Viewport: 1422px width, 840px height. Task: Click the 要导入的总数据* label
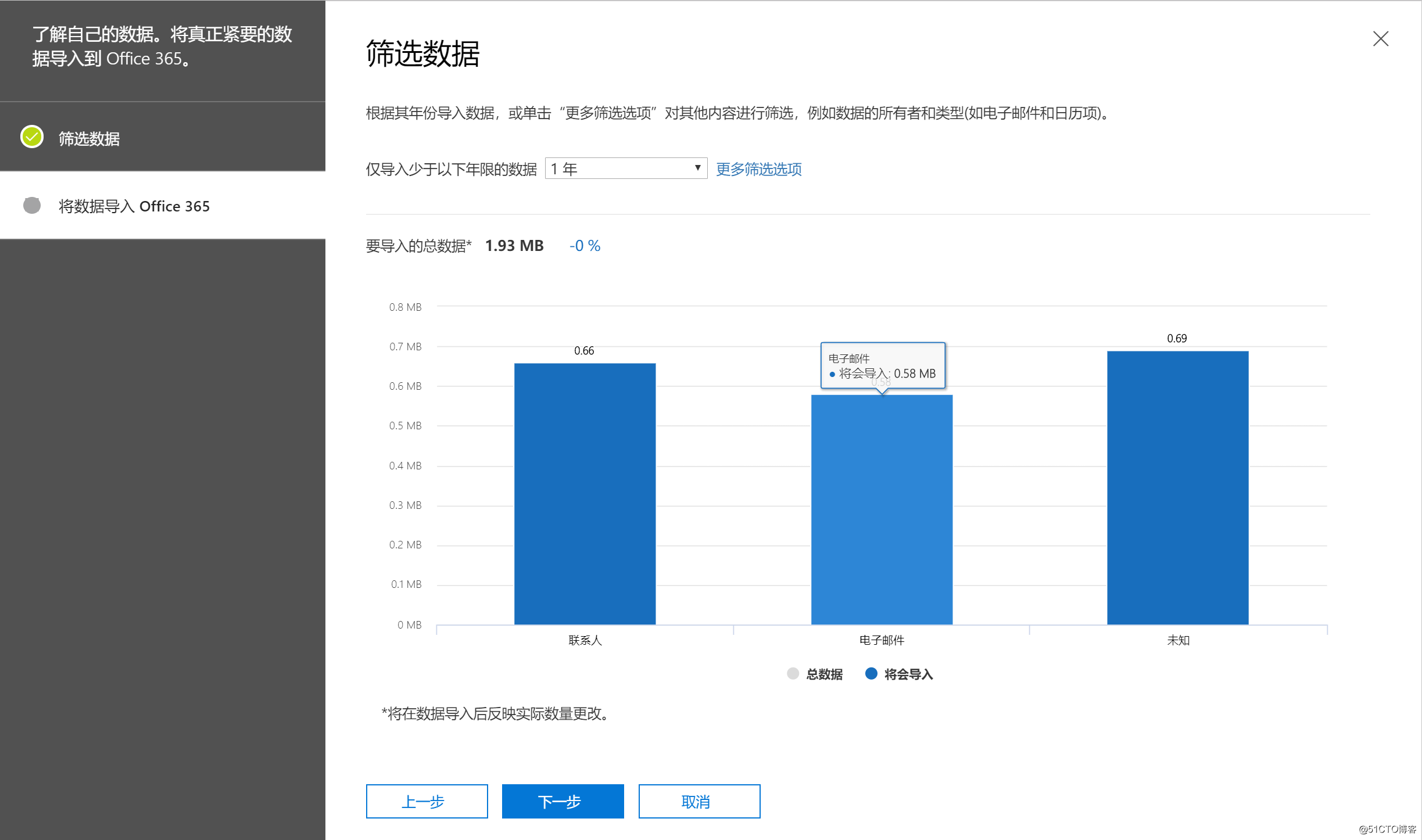[418, 246]
